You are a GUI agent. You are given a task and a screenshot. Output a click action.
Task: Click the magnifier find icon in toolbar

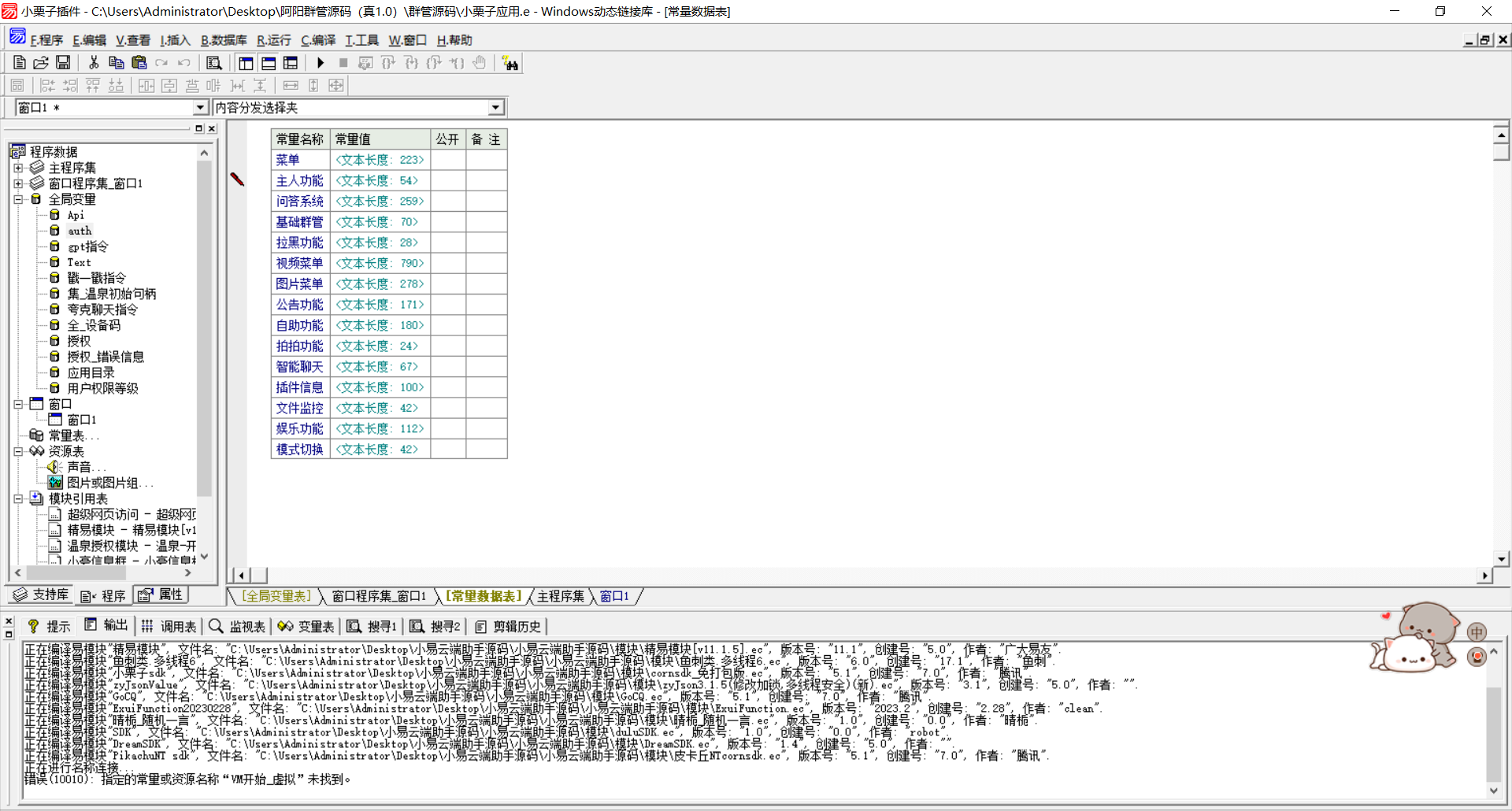213,63
